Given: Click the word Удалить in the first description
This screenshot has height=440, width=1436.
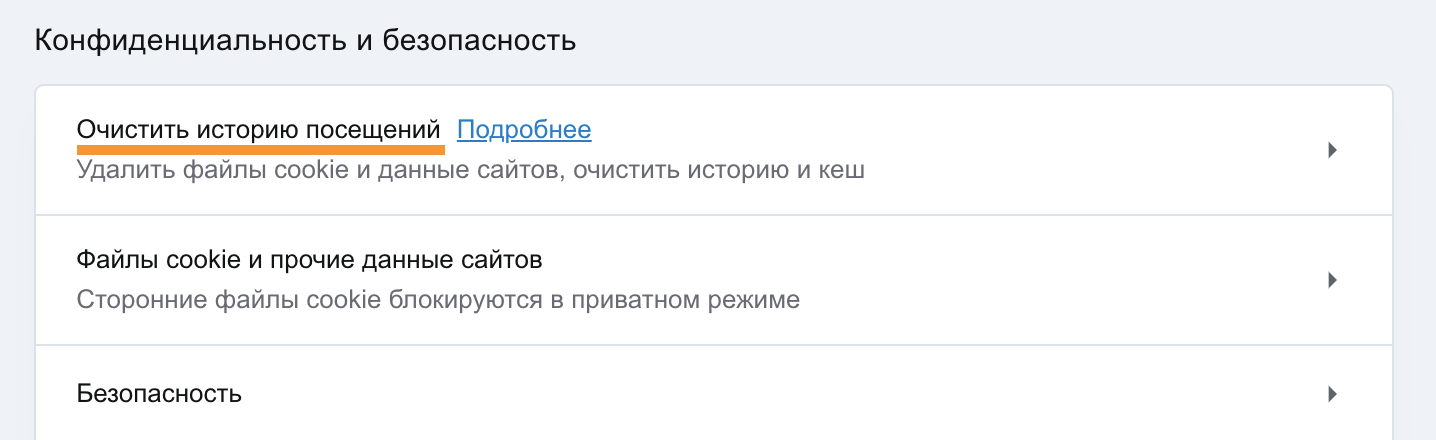Looking at the screenshot, I should tap(117, 171).
